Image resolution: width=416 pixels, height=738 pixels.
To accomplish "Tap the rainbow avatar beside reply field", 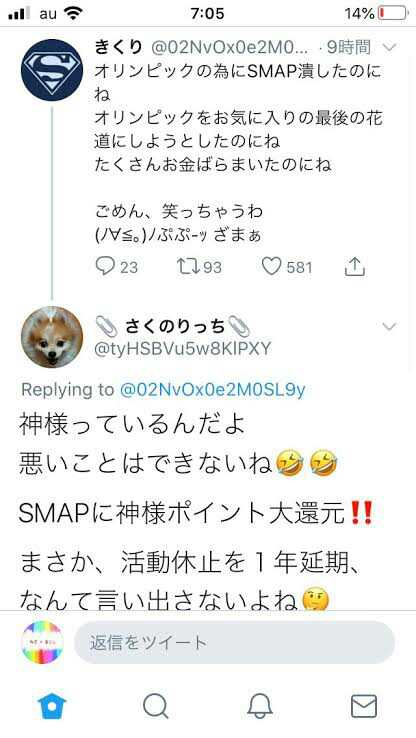I will (x=42, y=642).
